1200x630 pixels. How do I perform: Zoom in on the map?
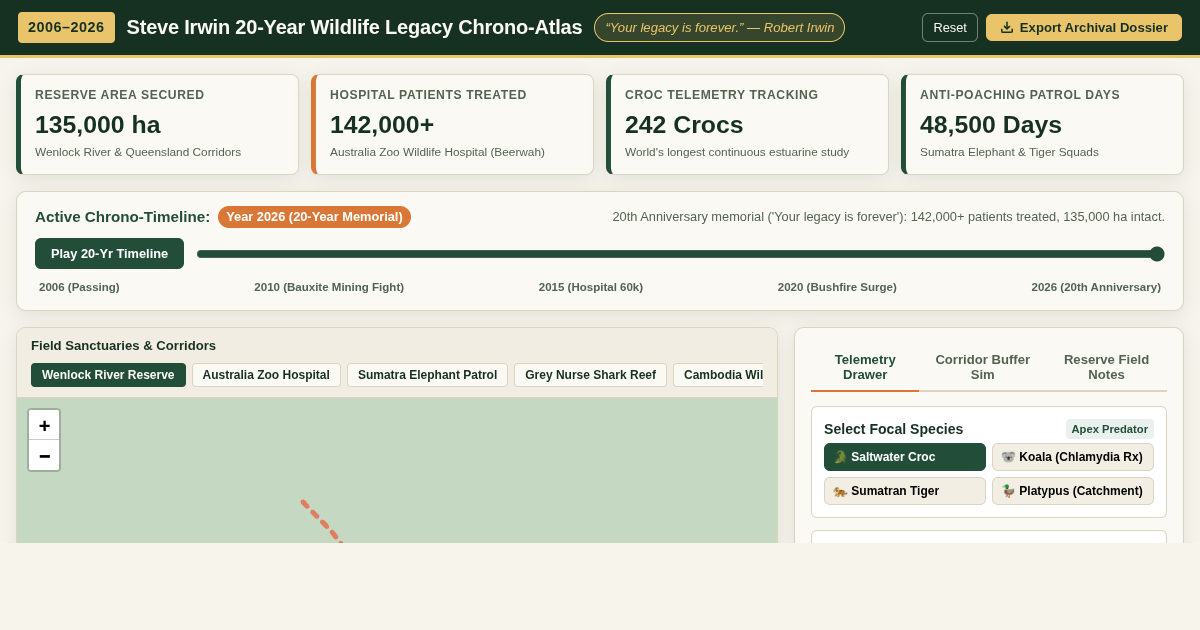44,425
